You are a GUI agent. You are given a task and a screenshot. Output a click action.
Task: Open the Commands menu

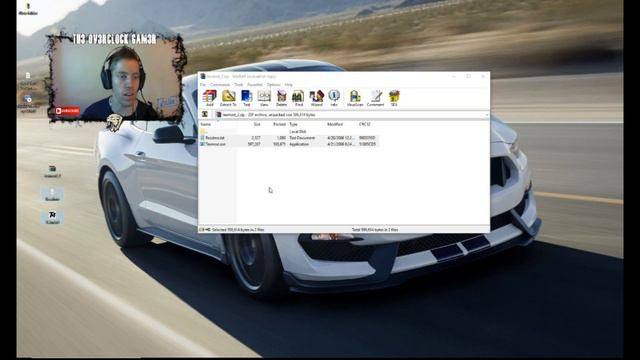(x=220, y=84)
